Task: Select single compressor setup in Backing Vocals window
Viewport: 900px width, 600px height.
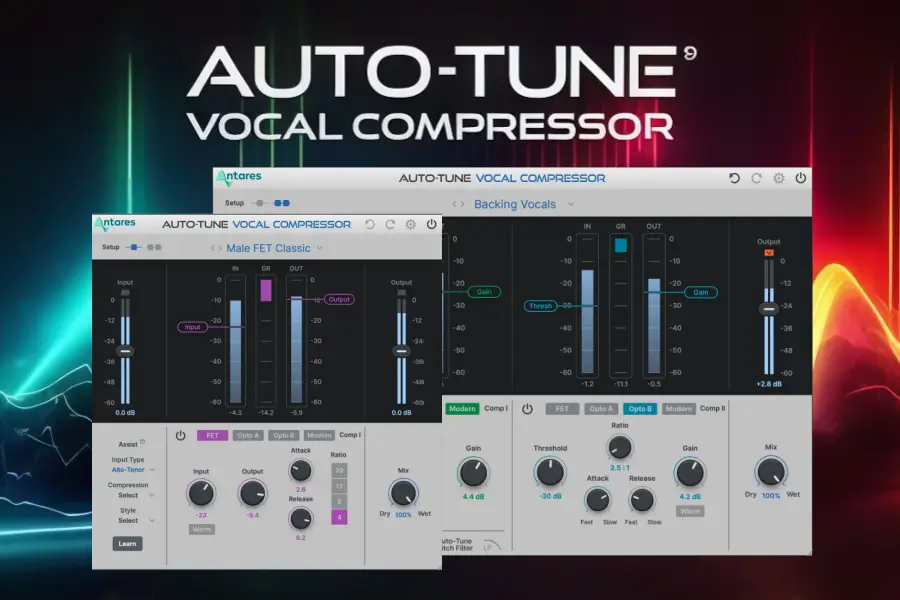Action: tap(260, 203)
